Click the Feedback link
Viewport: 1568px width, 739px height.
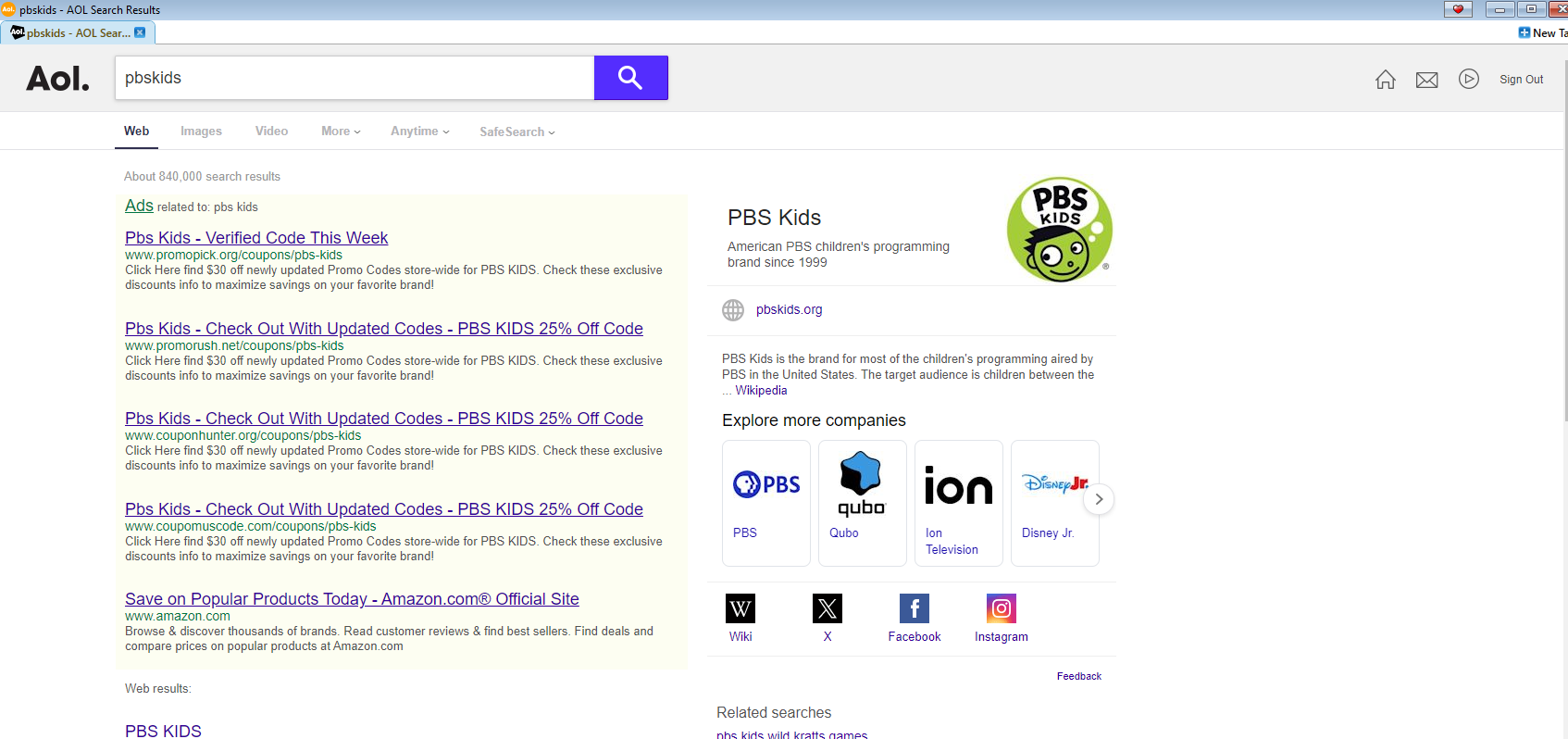click(x=1079, y=677)
